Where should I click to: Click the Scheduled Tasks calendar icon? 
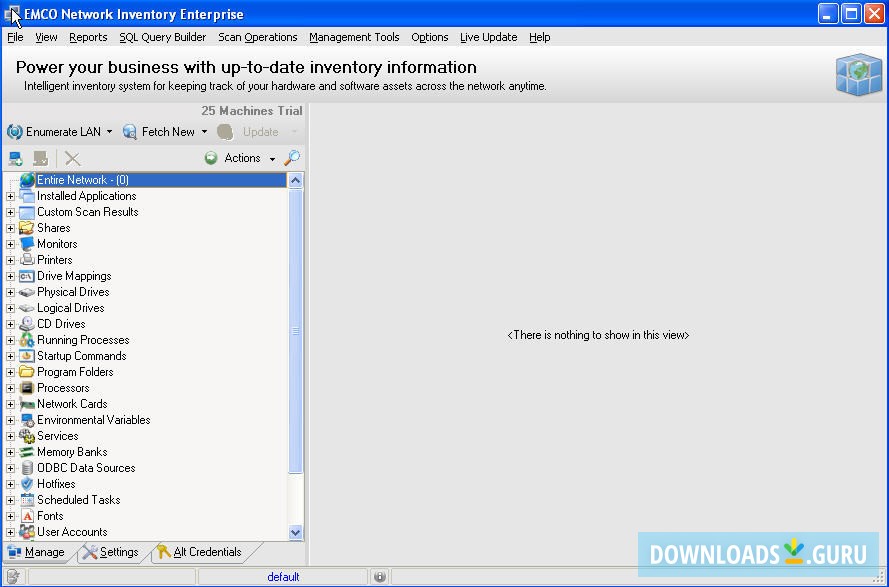click(27, 500)
